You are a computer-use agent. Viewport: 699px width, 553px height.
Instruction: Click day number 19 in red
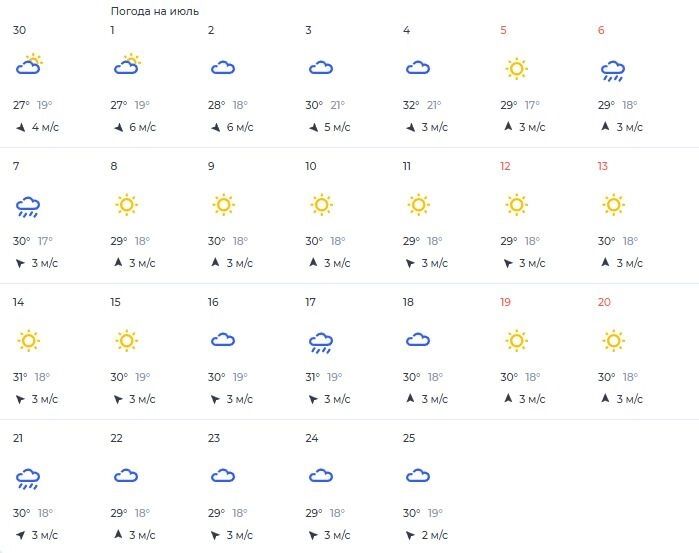tap(505, 302)
